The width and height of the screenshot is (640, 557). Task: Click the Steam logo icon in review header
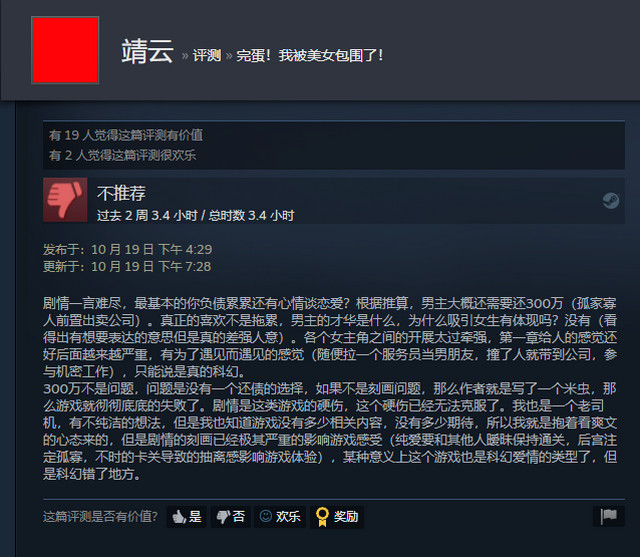point(611,200)
